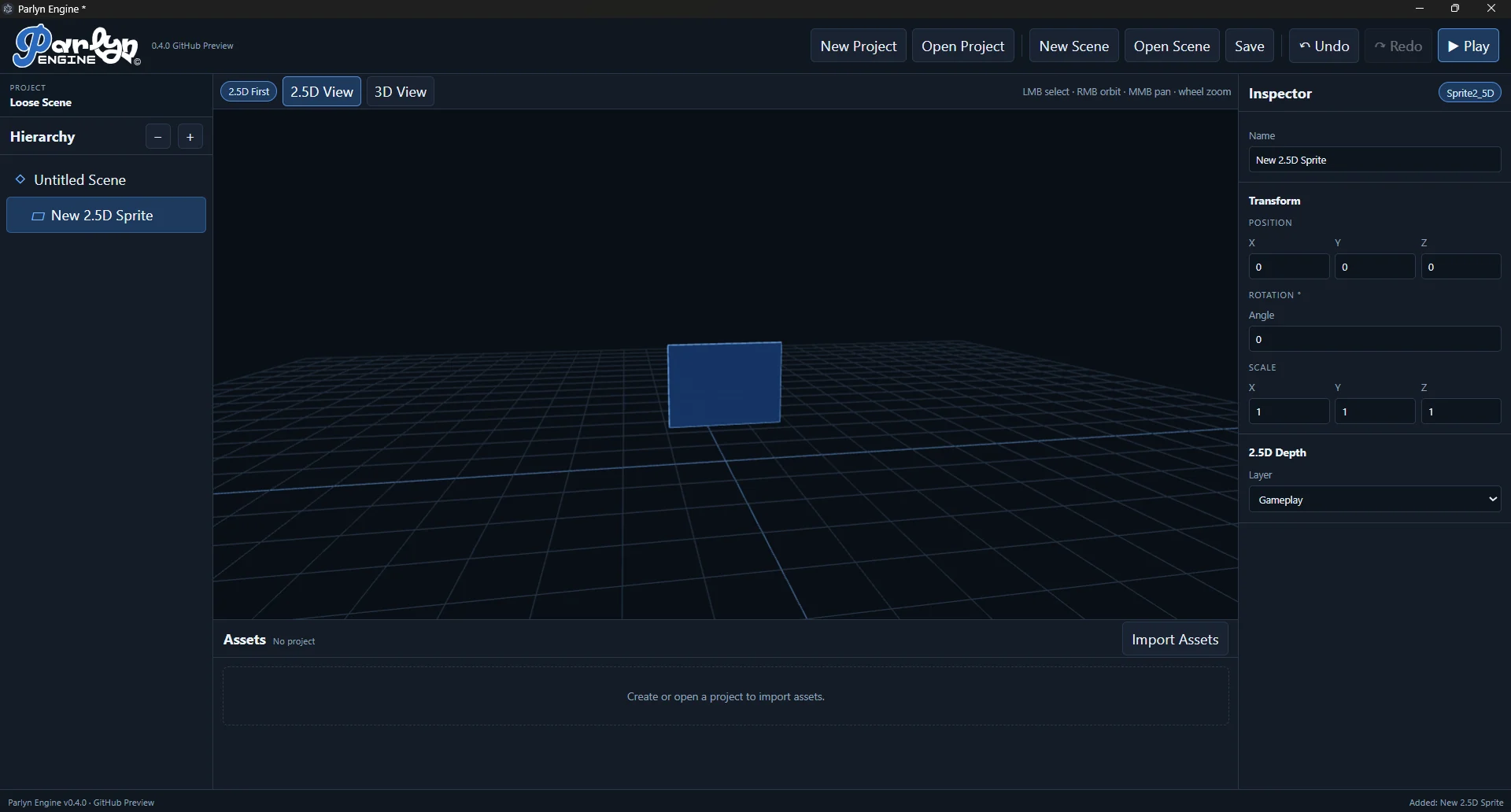Click the '0.4.0 GitHub Preview' version label
This screenshot has width=1511, height=812.
click(193, 46)
